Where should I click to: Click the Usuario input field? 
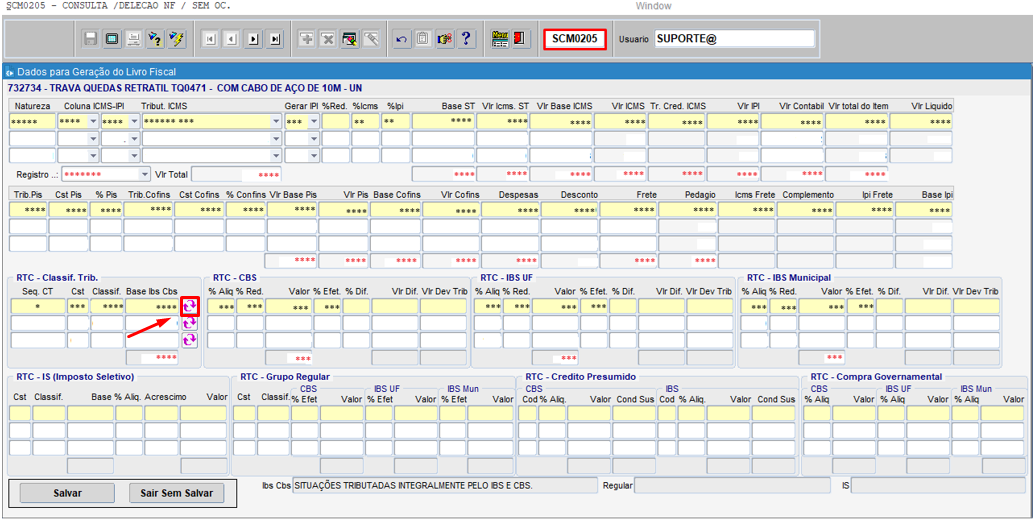(734, 39)
